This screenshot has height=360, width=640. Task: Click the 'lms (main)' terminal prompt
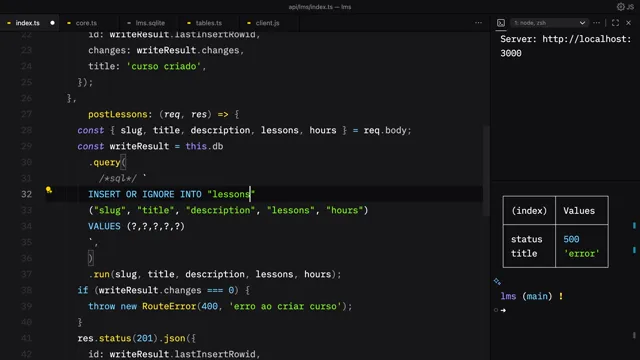[x=526, y=296]
